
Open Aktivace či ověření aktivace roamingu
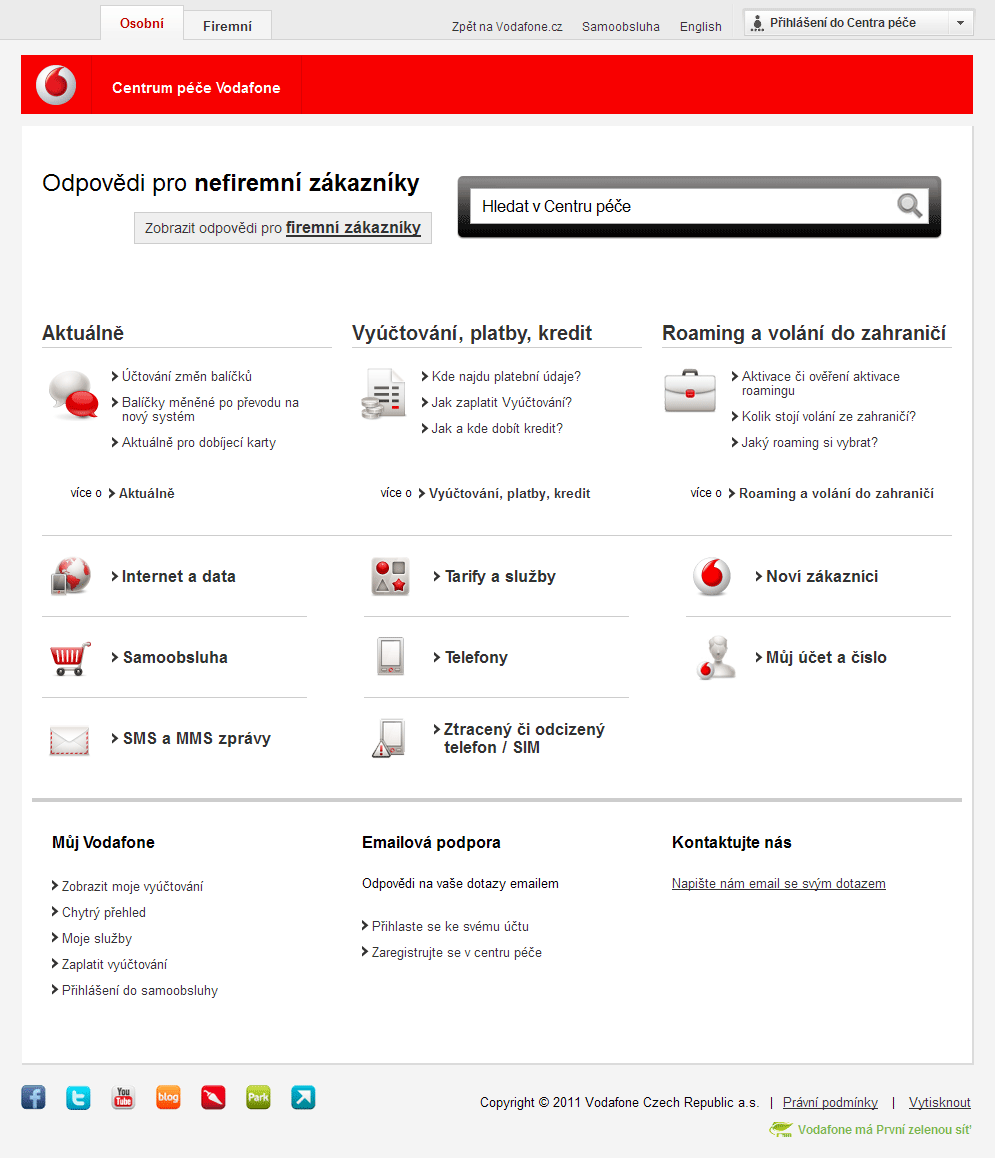click(821, 383)
